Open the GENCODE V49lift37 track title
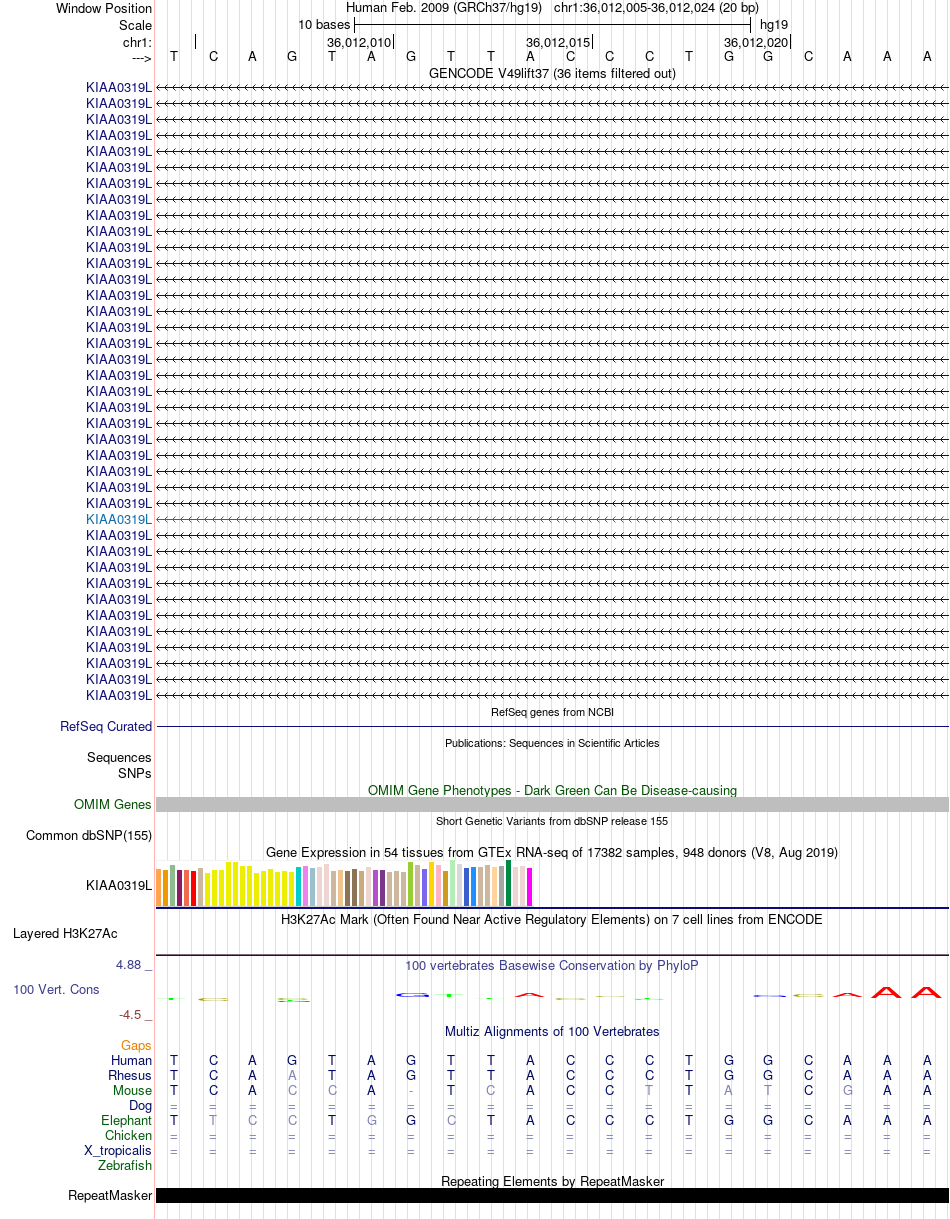The image size is (950, 1219). click(552, 73)
